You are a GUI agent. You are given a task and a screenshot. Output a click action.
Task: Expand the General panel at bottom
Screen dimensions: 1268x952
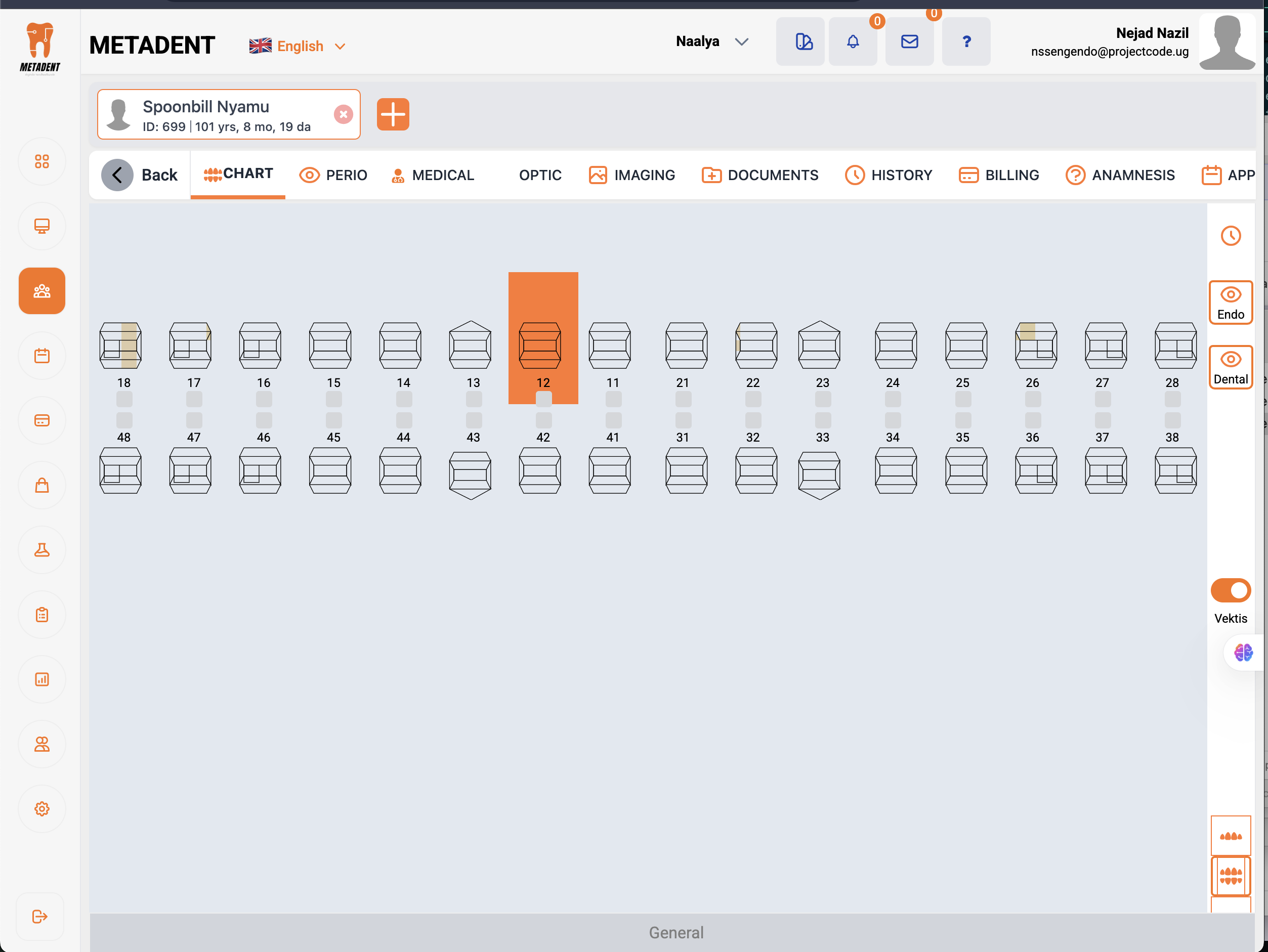(x=675, y=932)
